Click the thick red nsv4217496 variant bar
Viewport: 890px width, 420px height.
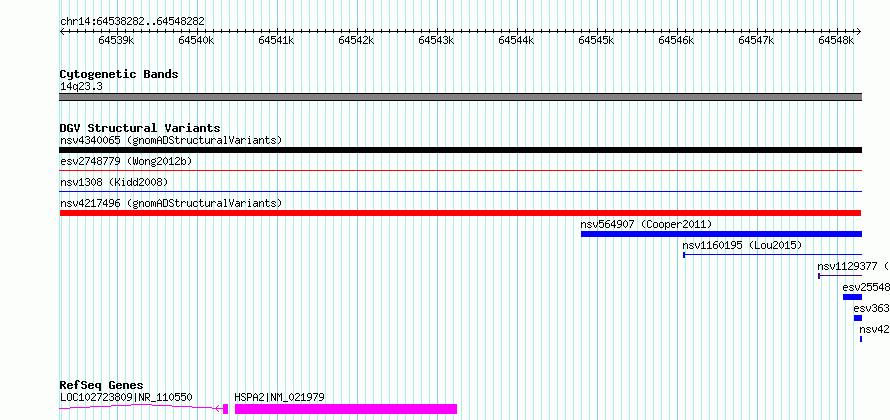pyautogui.click(x=461, y=213)
